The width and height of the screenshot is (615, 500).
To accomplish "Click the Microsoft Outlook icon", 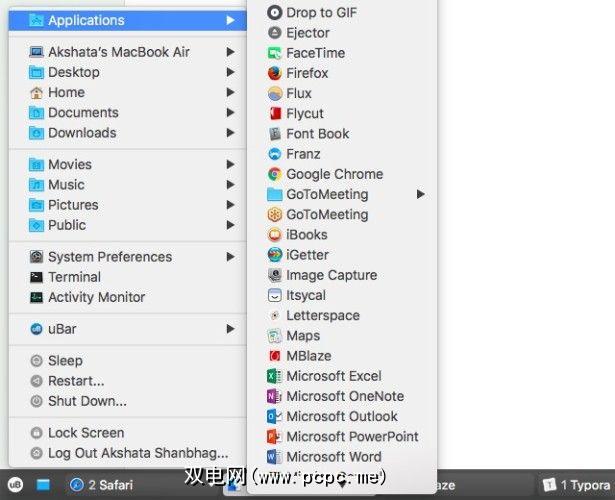I will [275, 416].
